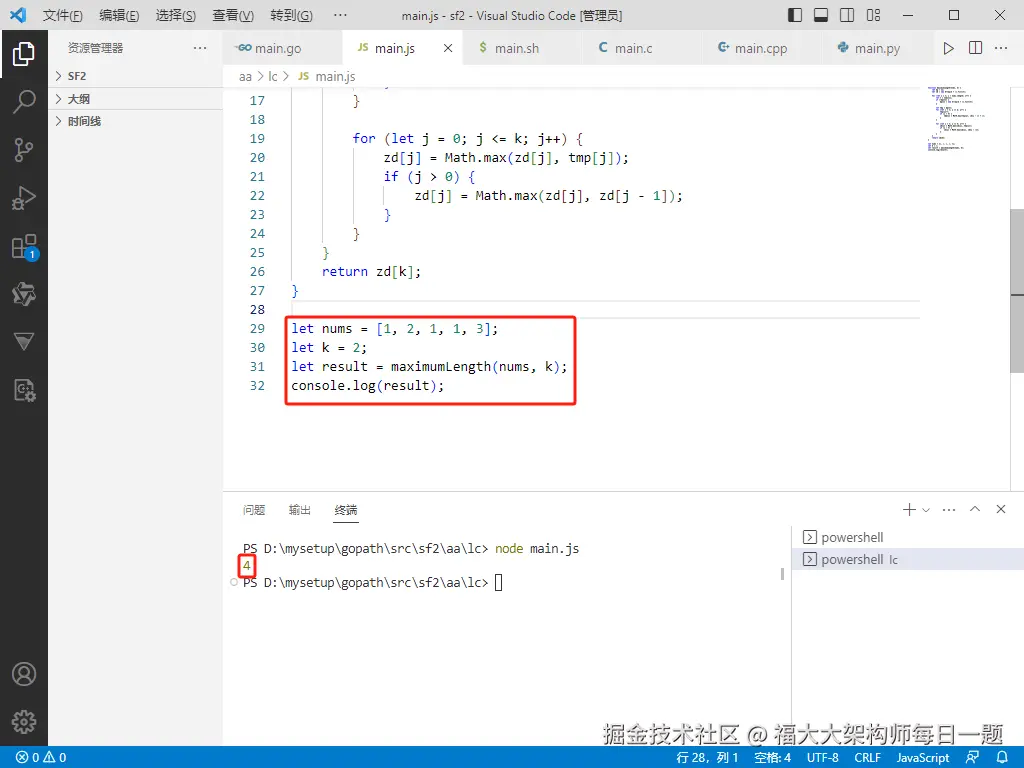Click the feedback icon in status bar
The height and width of the screenshot is (768, 1024).
click(972, 757)
